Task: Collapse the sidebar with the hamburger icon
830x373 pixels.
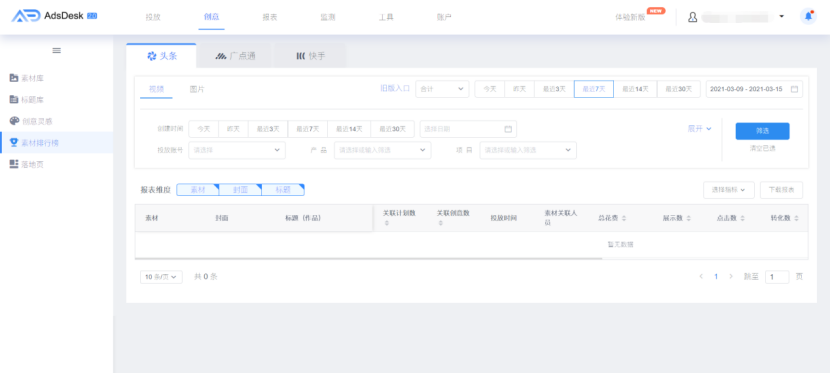Action: (x=57, y=50)
